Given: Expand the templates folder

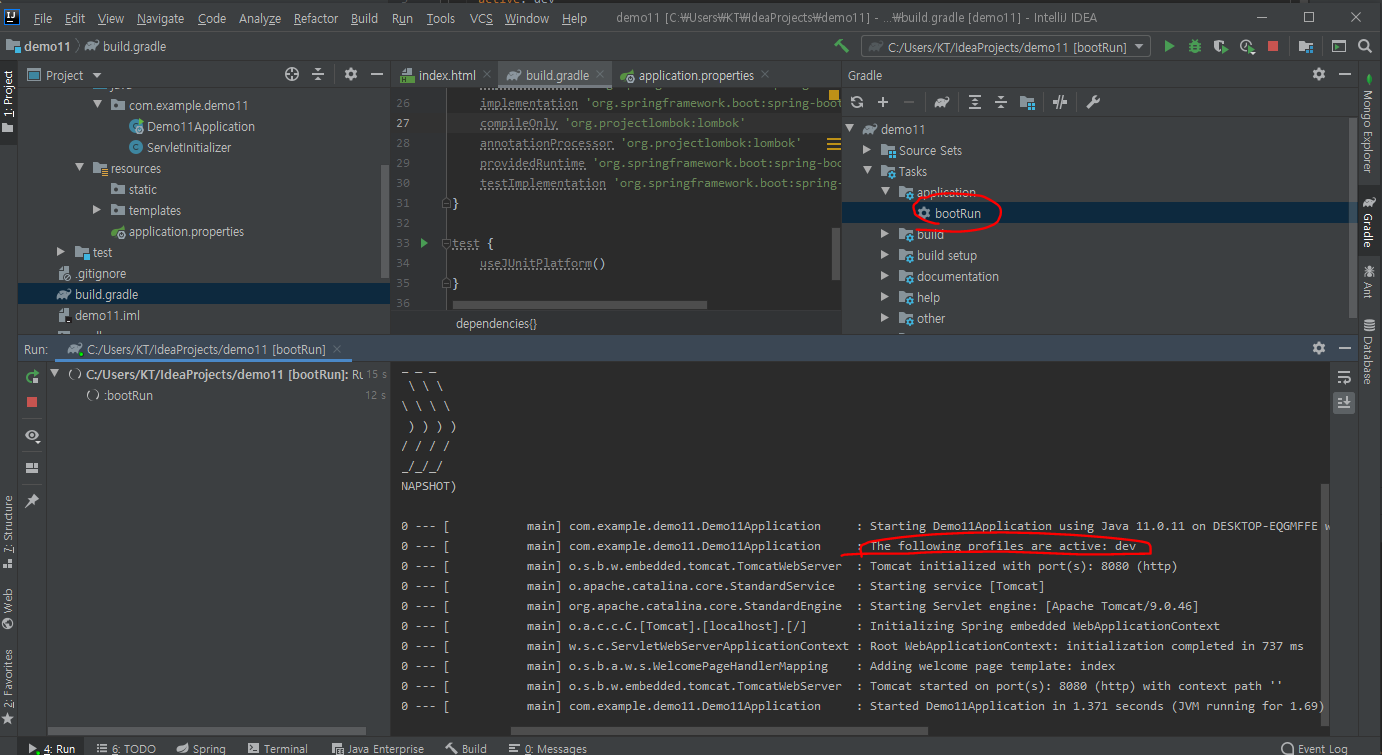Looking at the screenshot, I should (x=98, y=210).
